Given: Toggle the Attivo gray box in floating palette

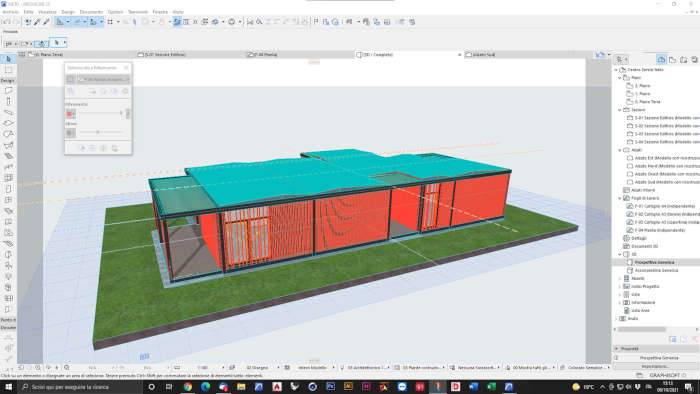Looking at the screenshot, I should pyautogui.click(x=71, y=133).
